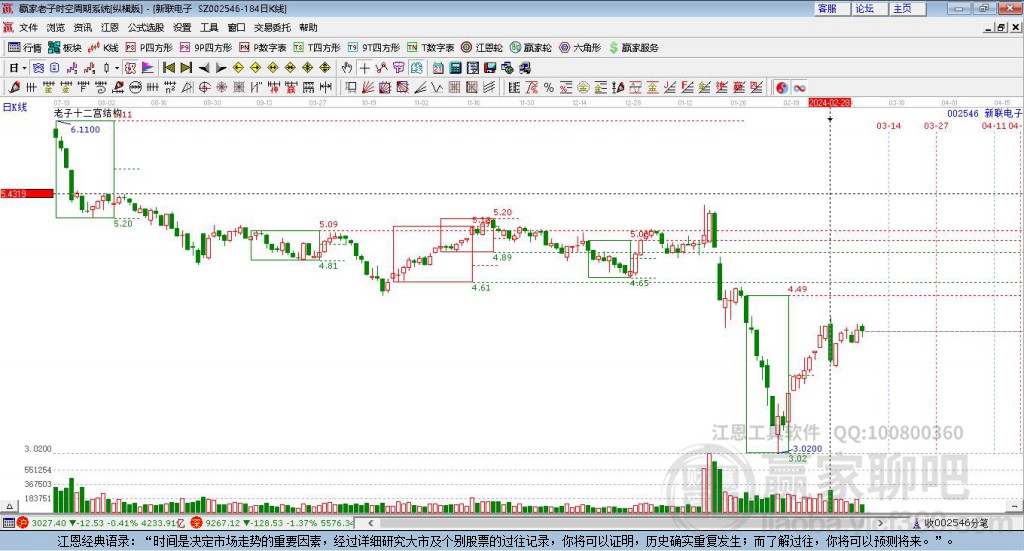
Task: Open the 行情 market quotes view
Action: (x=25, y=48)
